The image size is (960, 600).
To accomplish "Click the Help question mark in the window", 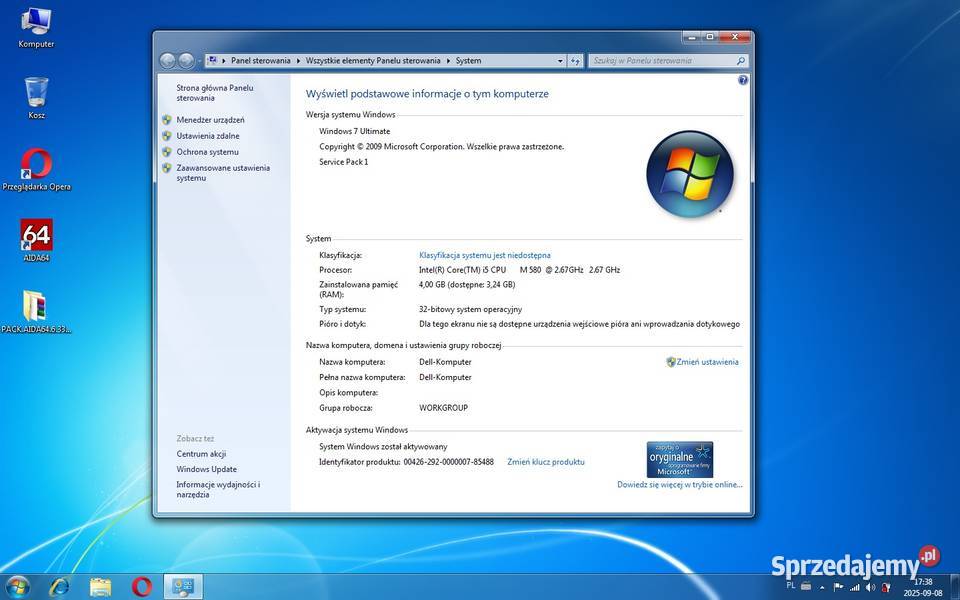I will coord(742,79).
